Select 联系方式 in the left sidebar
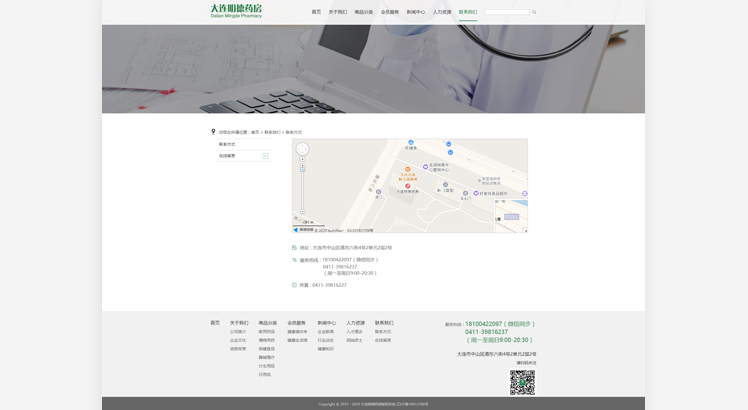Screen dimensions: 748x410 (227, 144)
